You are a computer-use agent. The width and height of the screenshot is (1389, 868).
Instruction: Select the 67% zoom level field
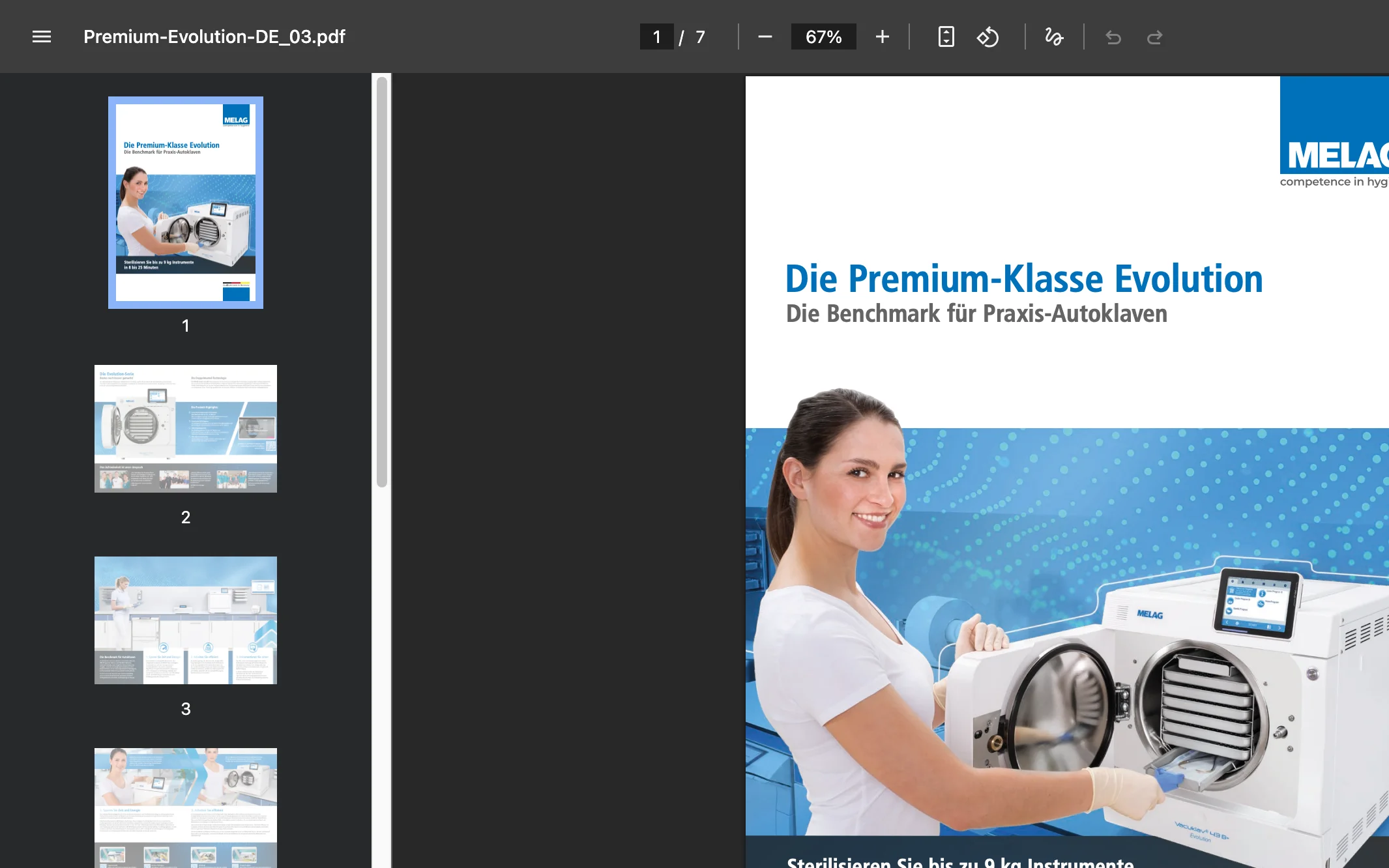[824, 37]
